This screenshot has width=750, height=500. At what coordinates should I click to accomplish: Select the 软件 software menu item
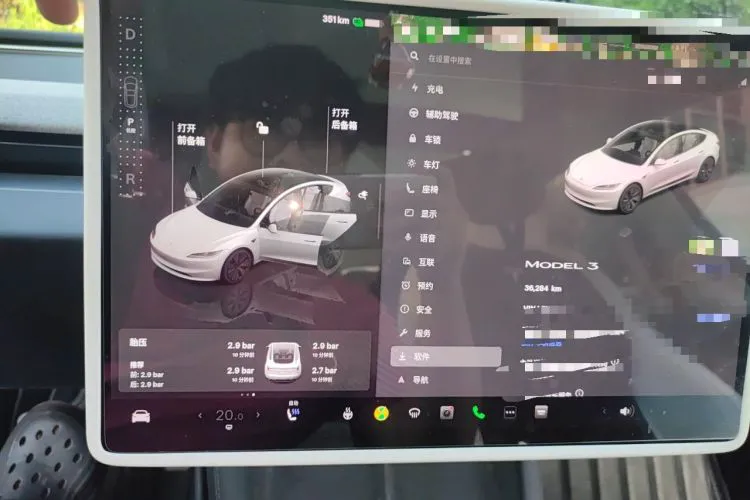click(446, 356)
